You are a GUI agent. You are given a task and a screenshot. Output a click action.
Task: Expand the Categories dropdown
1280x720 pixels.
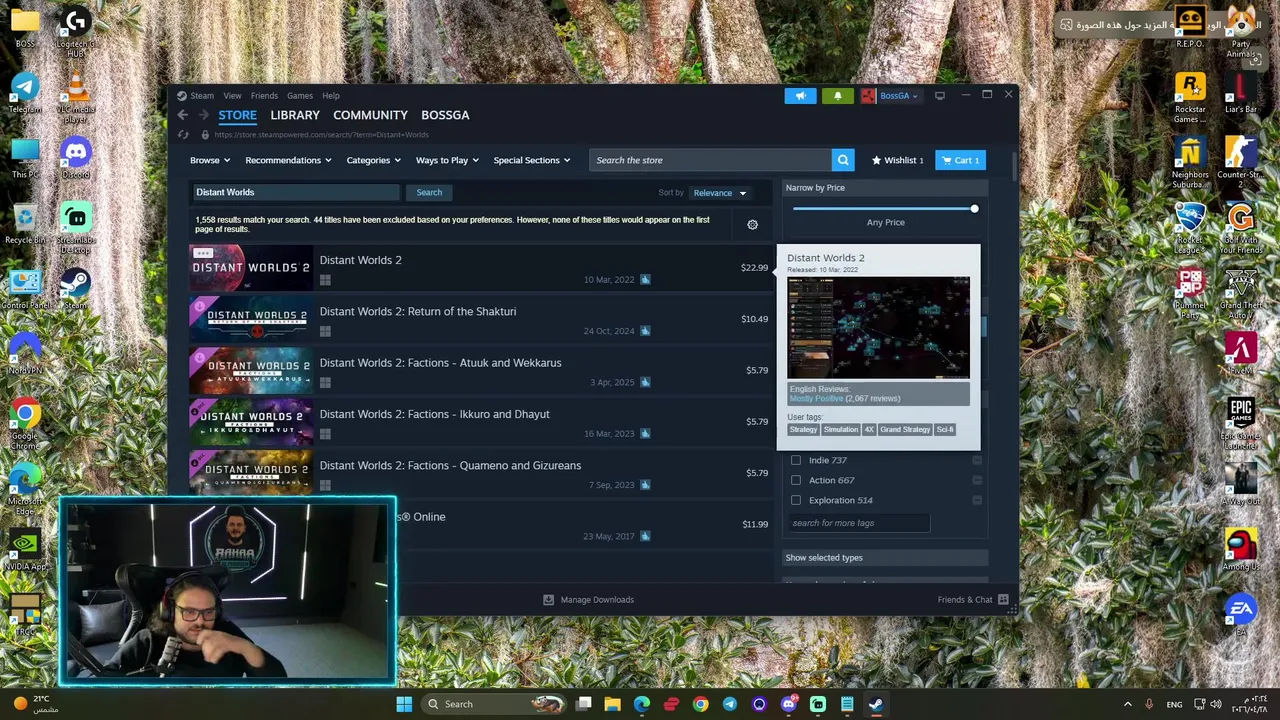tap(373, 160)
